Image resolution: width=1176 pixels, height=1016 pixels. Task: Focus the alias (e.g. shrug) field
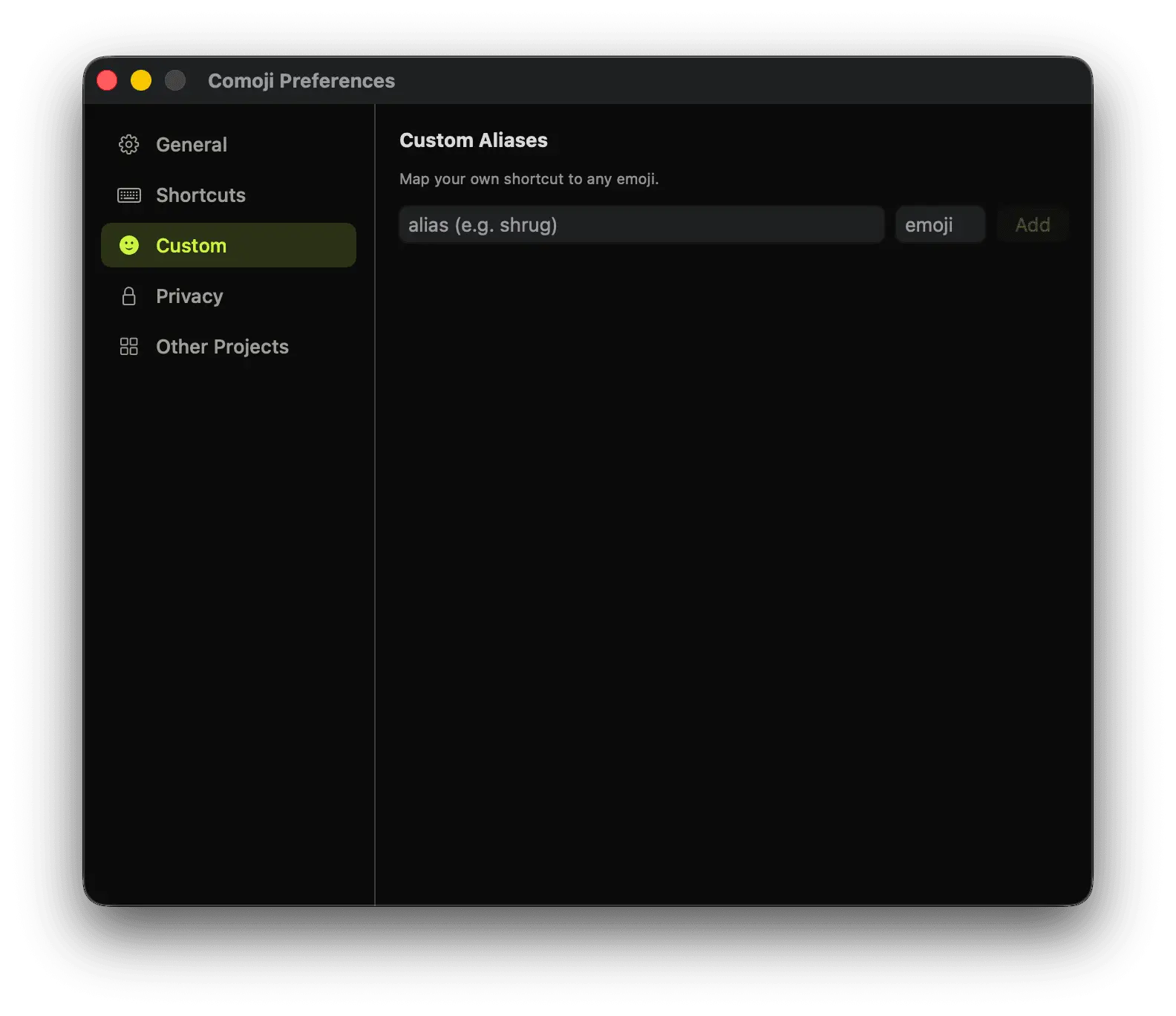[x=641, y=224]
